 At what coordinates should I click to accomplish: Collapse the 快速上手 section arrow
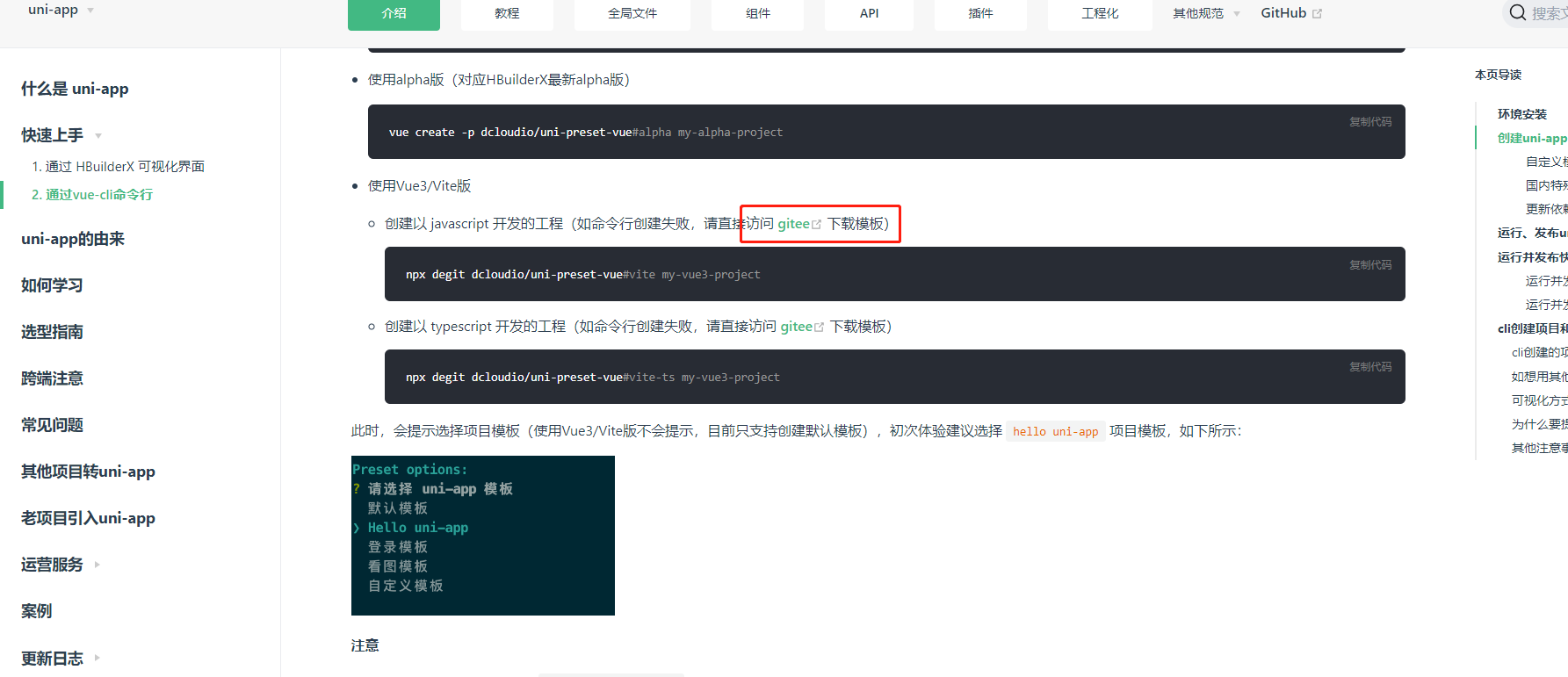tap(98, 135)
